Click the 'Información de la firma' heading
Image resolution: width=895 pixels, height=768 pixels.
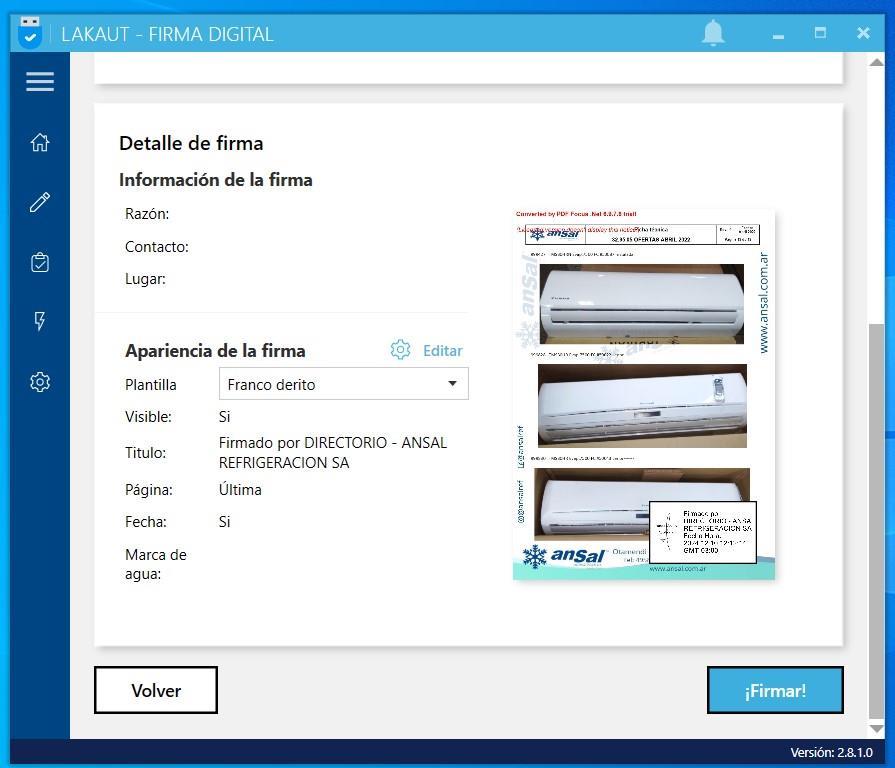216,180
